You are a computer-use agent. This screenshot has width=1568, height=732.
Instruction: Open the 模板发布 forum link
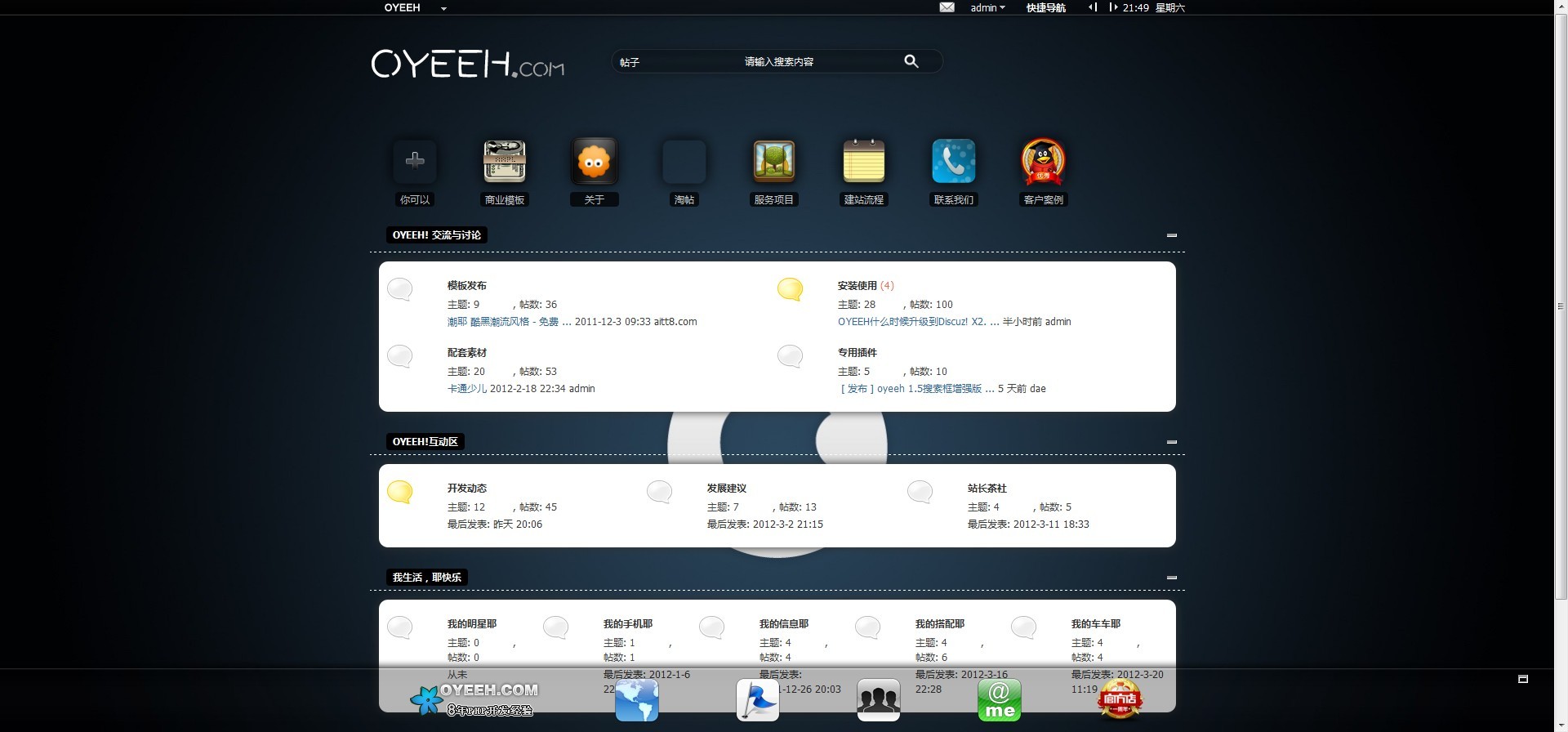[x=467, y=286]
